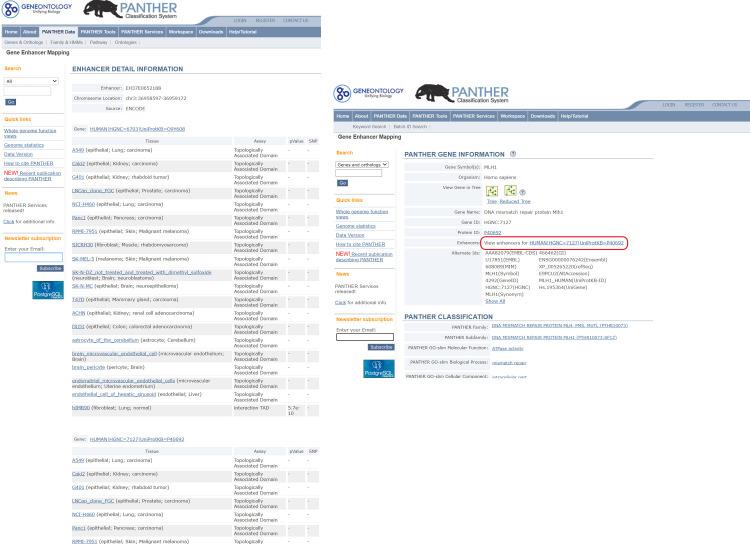750x544 pixels.
Task: Open the A549 tissue link in first table
Action: tap(78, 150)
